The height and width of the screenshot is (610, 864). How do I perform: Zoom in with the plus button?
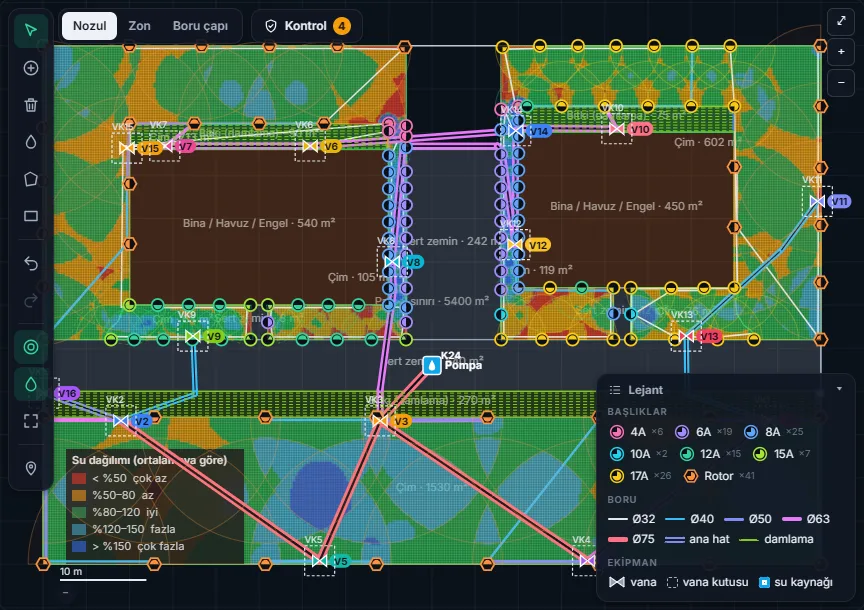coord(841,52)
